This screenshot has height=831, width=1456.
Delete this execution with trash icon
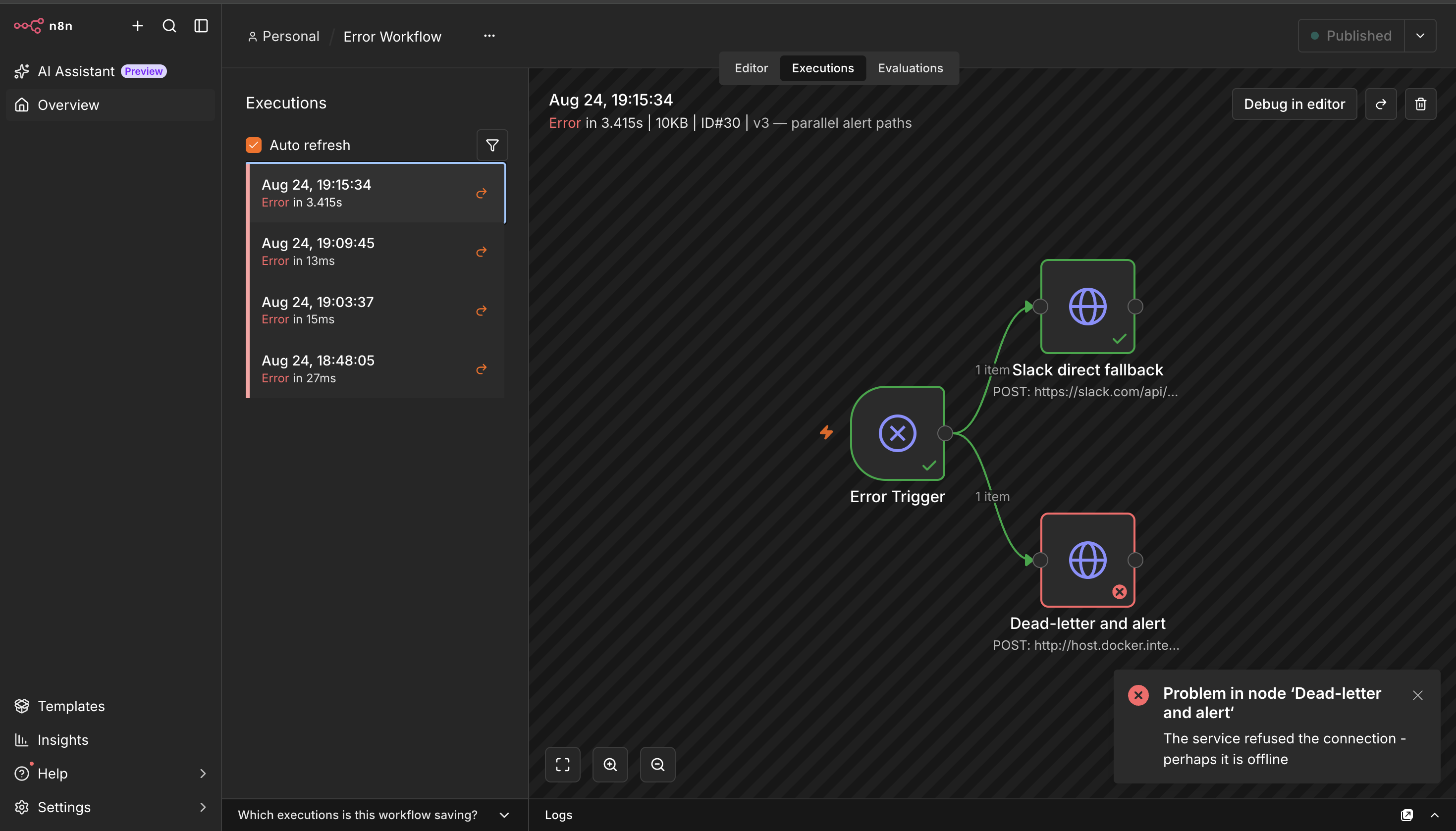pyautogui.click(x=1420, y=104)
